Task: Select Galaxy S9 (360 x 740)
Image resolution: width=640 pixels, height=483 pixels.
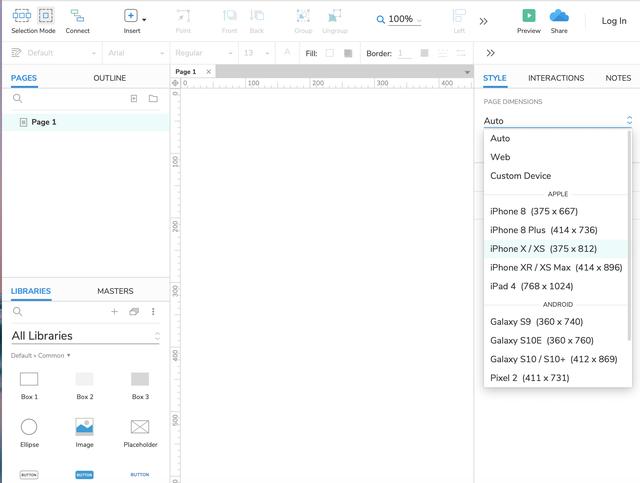Action: 556,322
